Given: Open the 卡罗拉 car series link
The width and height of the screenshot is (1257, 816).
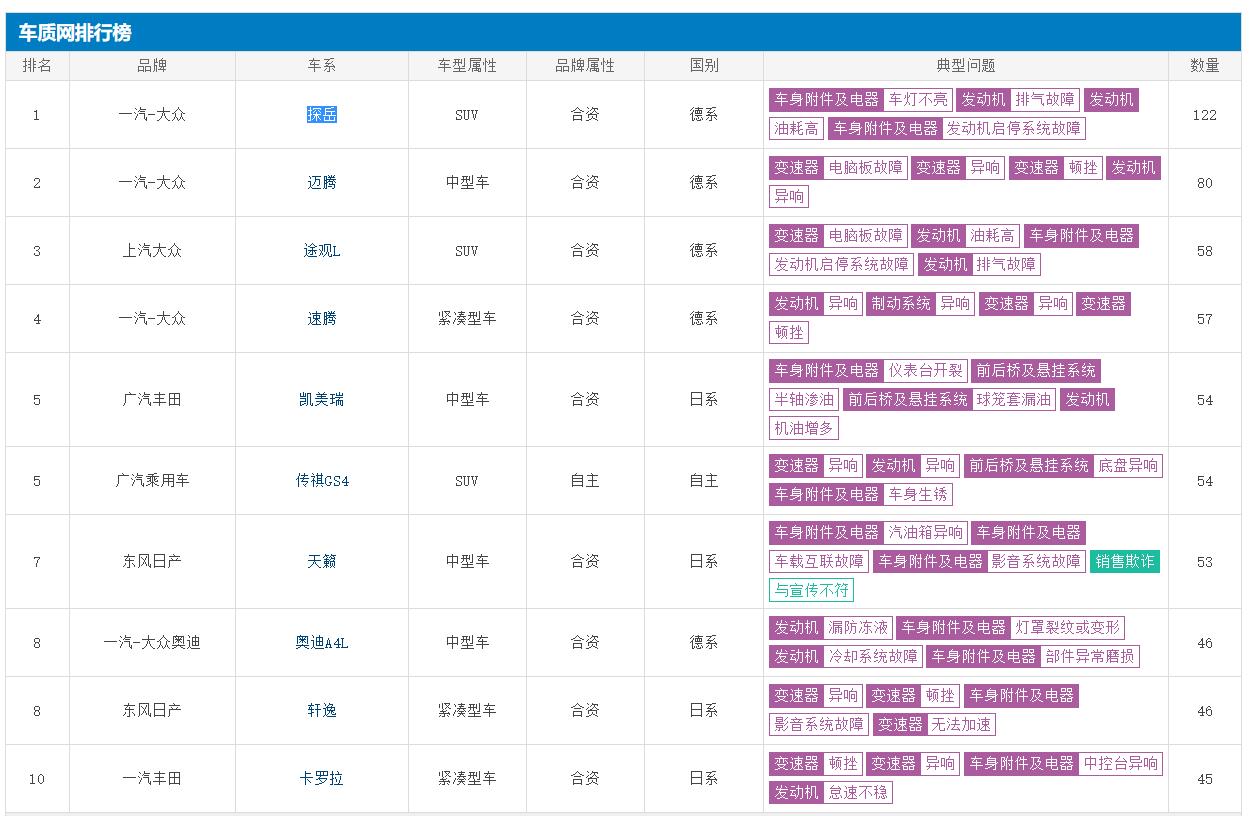Looking at the screenshot, I should click(322, 779).
